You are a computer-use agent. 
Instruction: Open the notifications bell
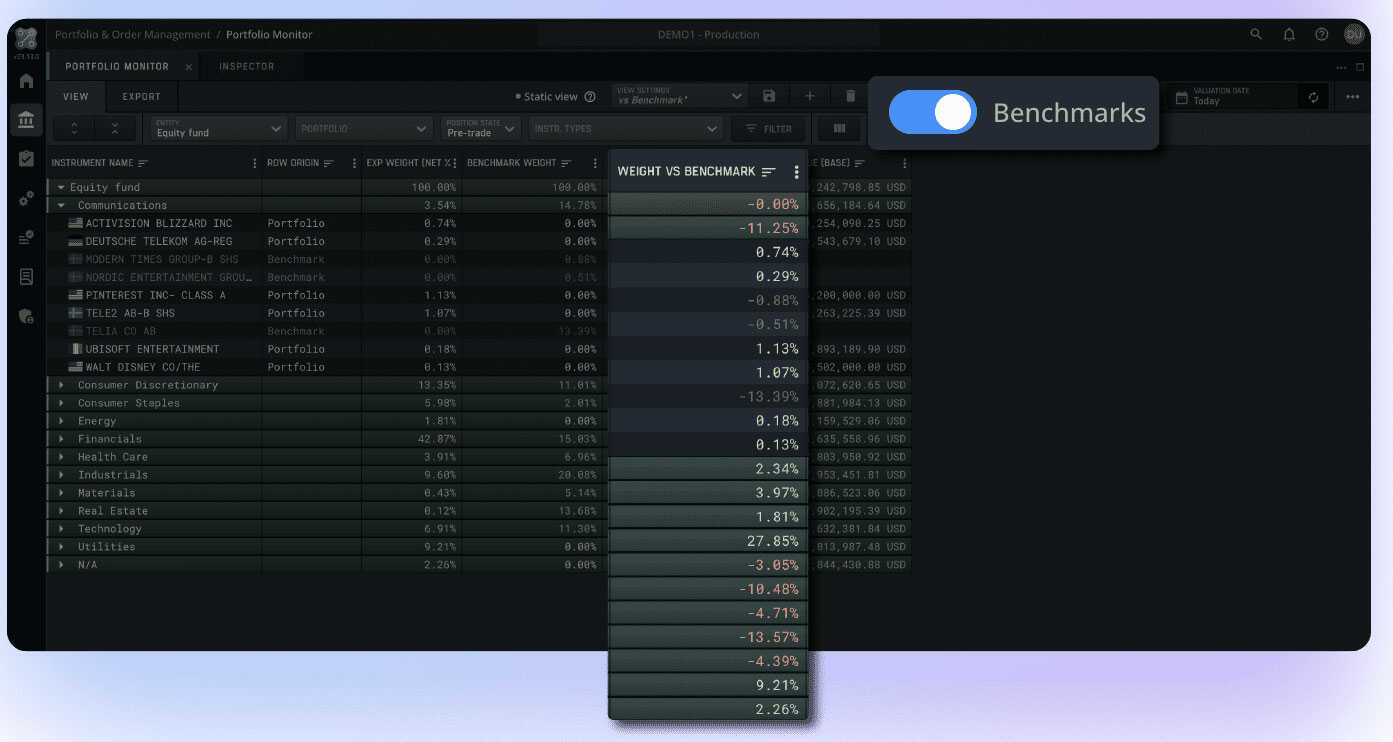coord(1289,34)
